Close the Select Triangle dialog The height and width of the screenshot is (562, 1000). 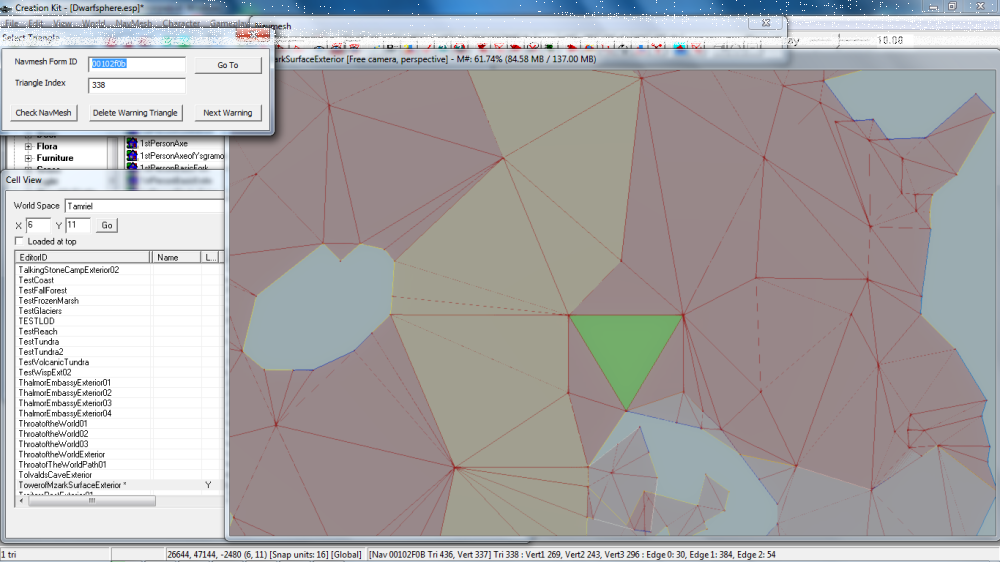(x=253, y=35)
